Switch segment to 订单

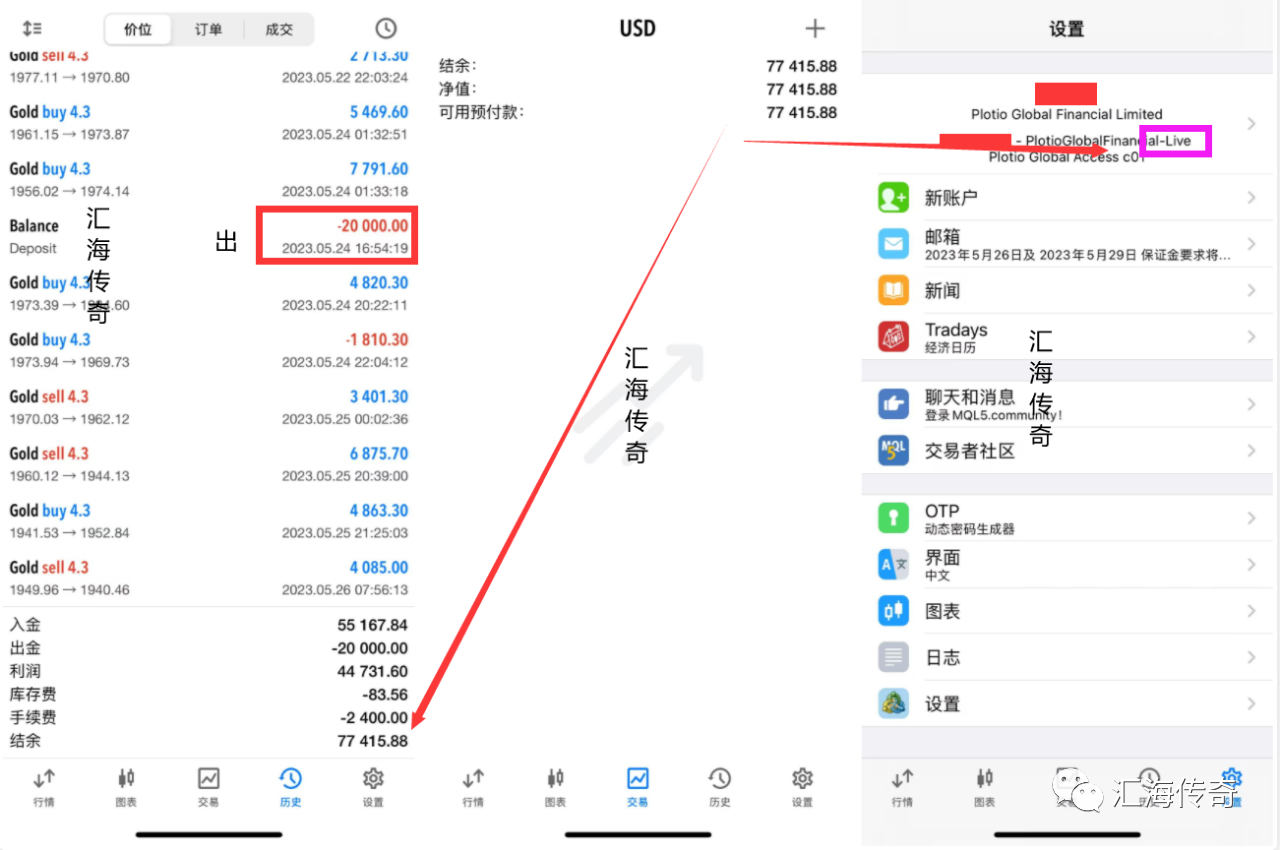(208, 29)
